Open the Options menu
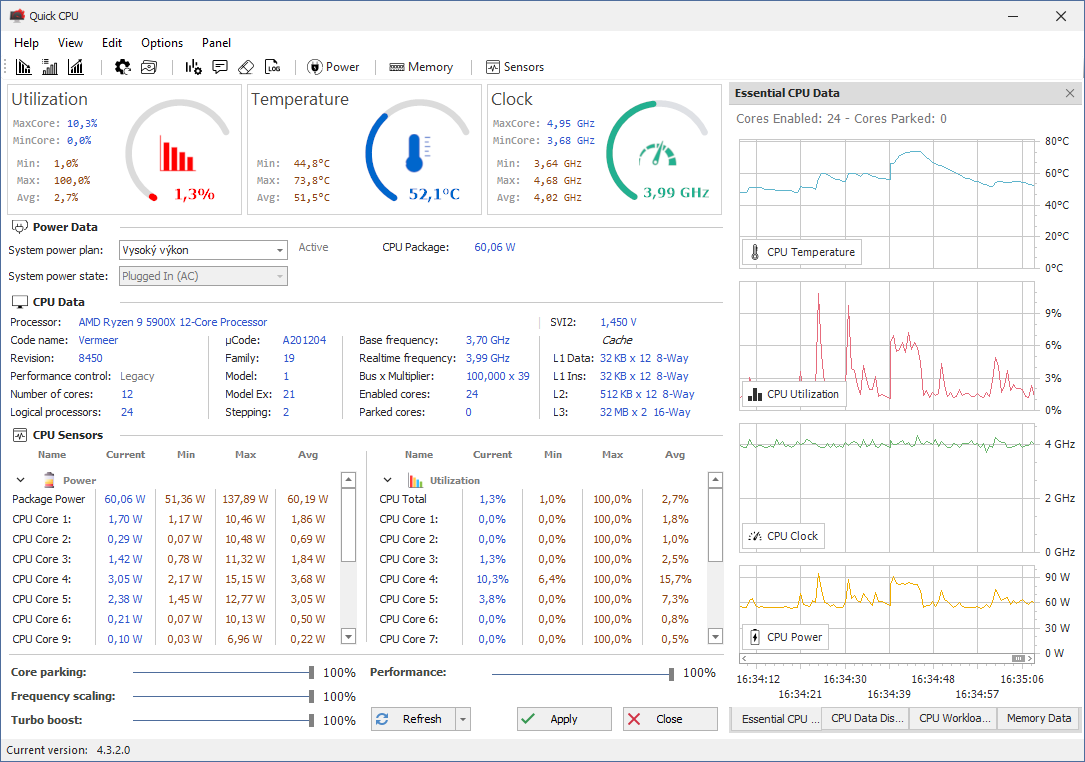 pyautogui.click(x=162, y=43)
